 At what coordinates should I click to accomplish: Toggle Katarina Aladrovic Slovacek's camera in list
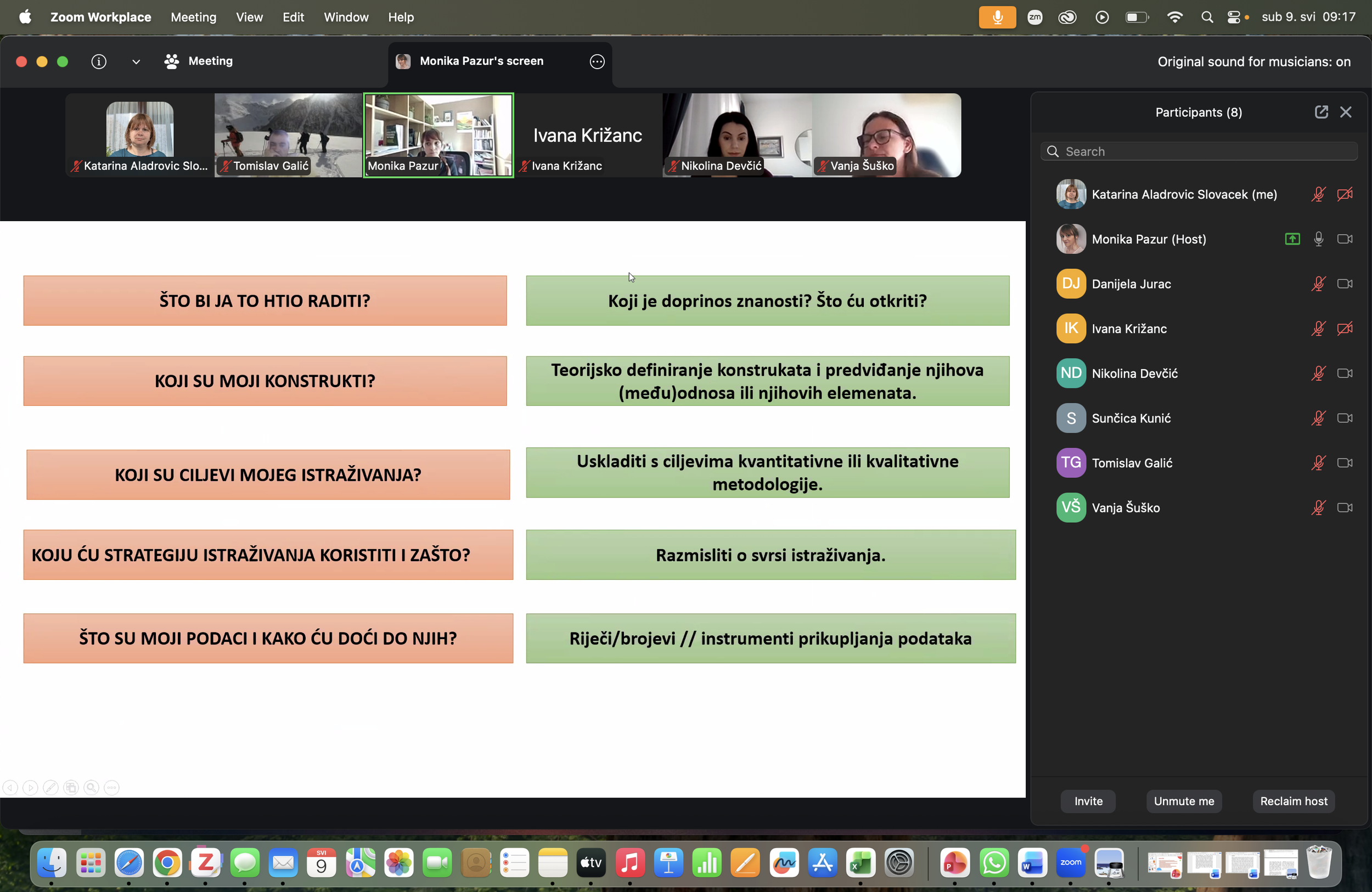(x=1345, y=194)
